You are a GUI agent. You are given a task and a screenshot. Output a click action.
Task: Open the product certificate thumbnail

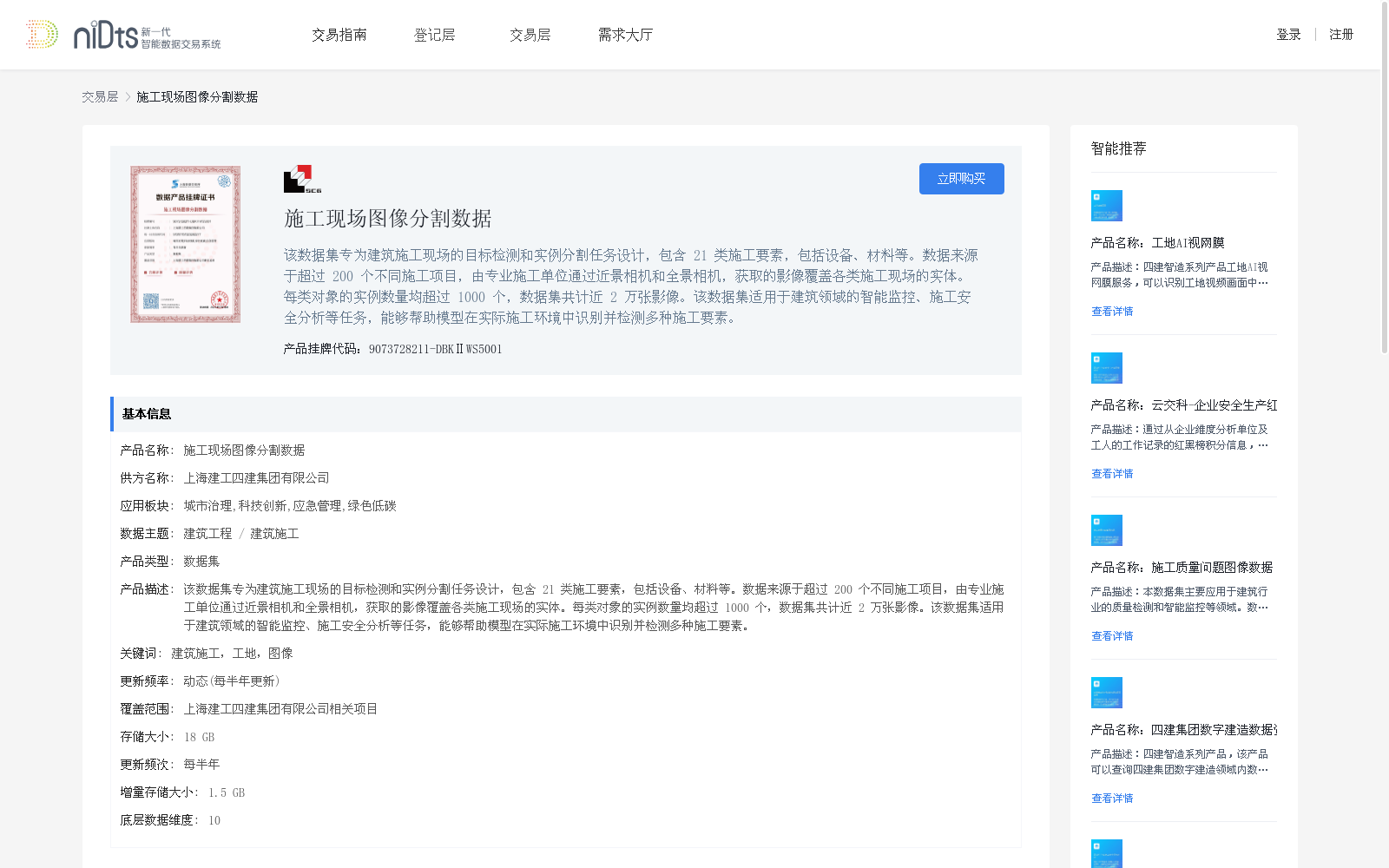(x=186, y=245)
